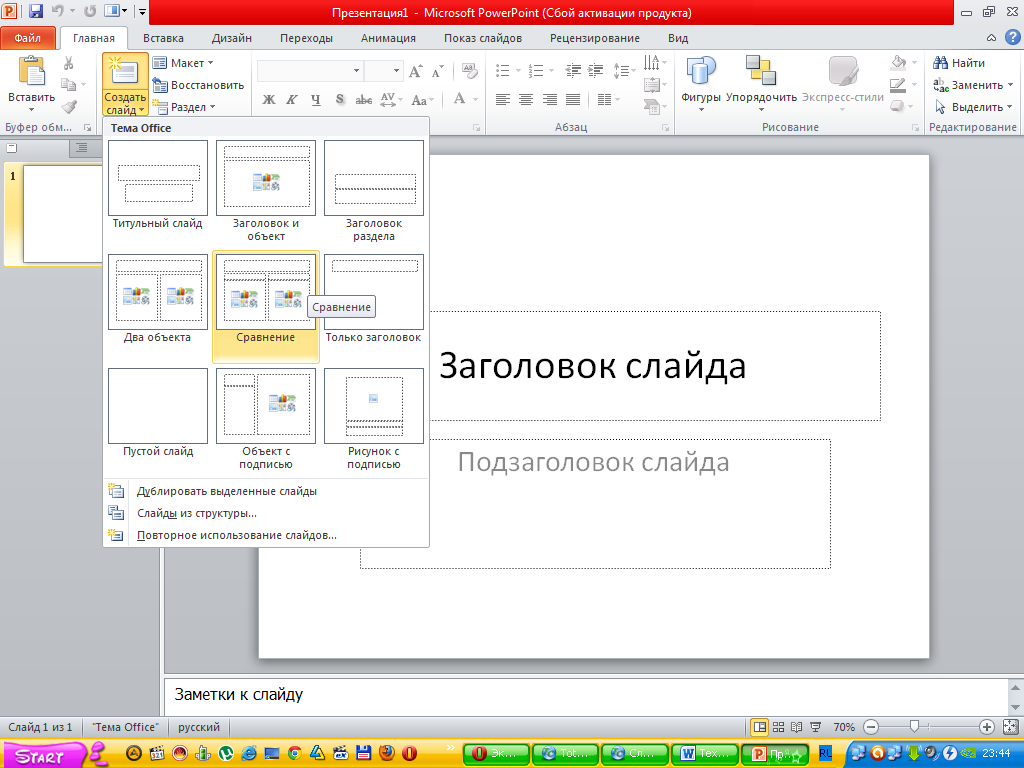
Task: Click the Format Painter brush icon
Action: 69,106
